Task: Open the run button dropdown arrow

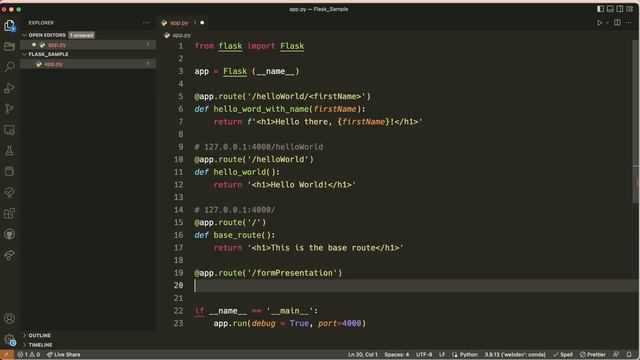Action: [607, 23]
